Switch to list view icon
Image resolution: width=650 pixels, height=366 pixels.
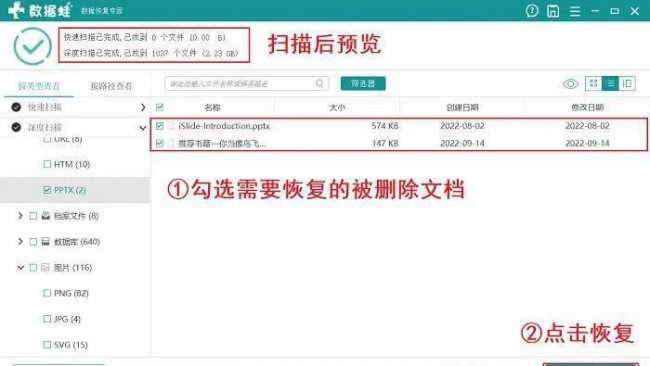click(x=610, y=83)
